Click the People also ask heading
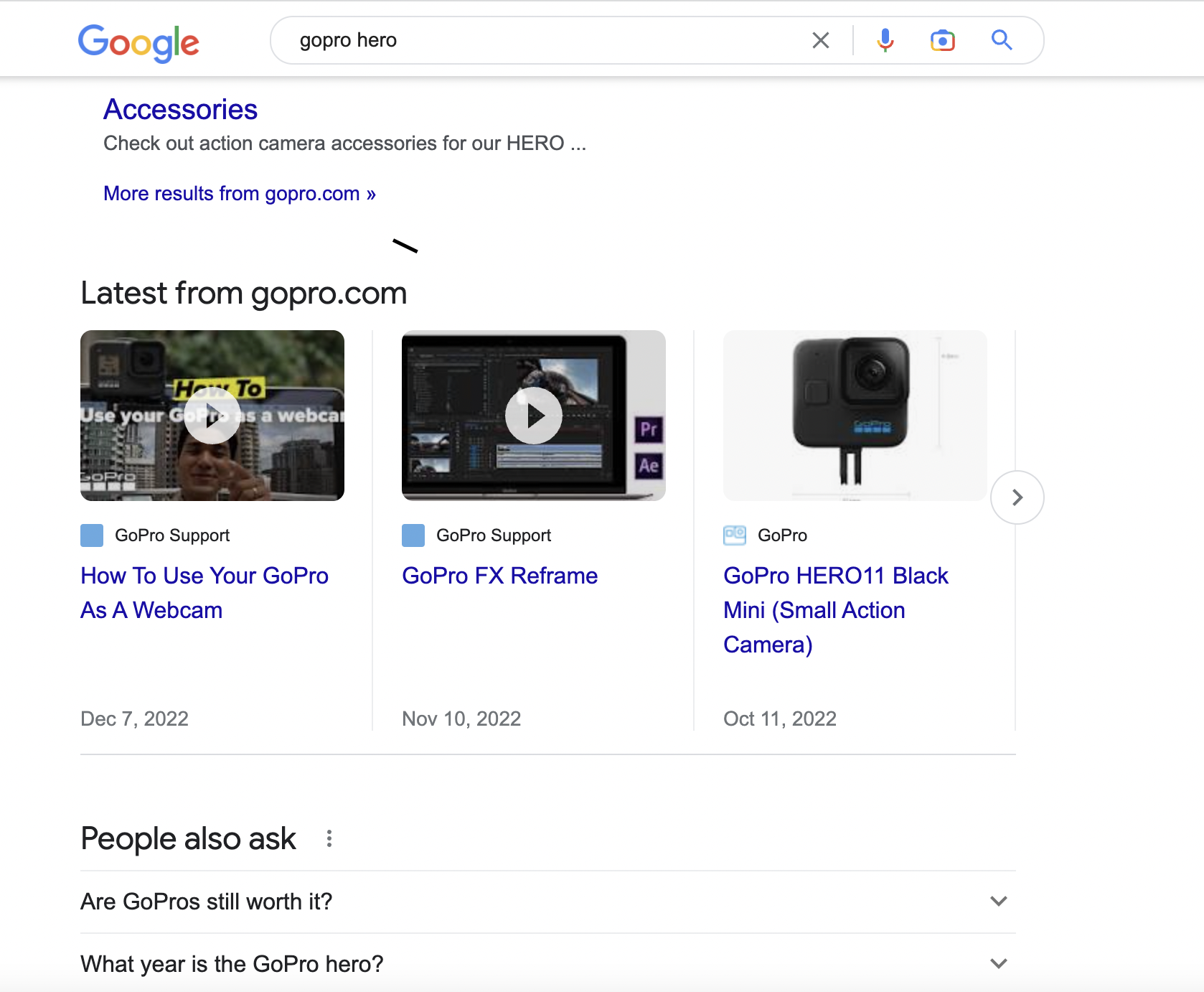1204x992 pixels. click(188, 838)
